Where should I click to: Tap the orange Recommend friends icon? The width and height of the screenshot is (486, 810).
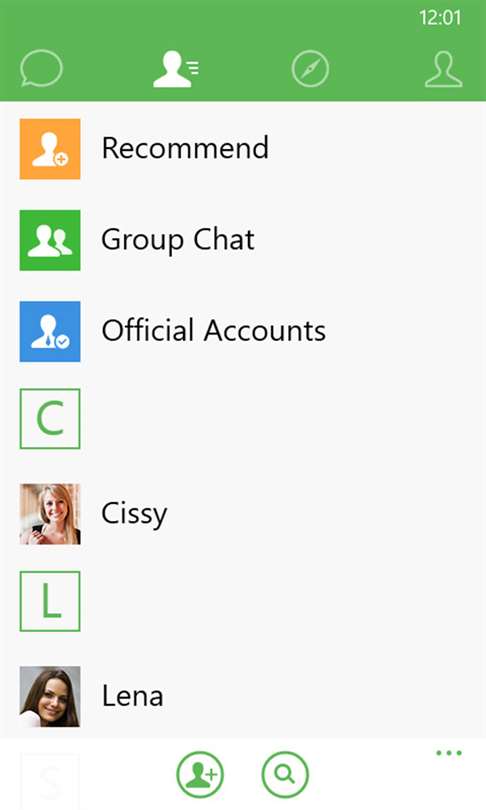pos(50,149)
